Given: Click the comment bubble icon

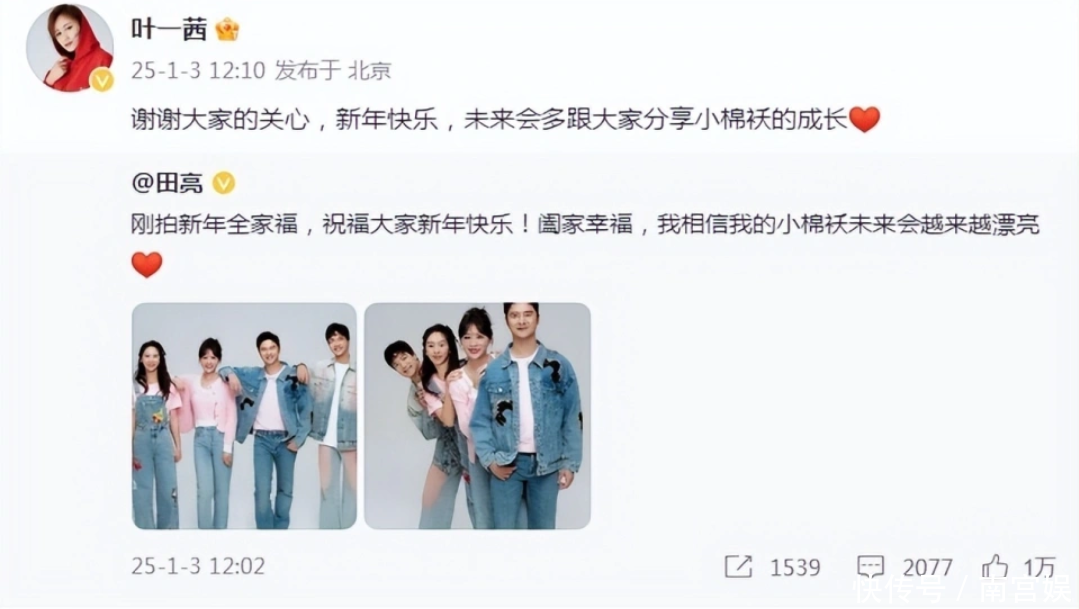Looking at the screenshot, I should [x=870, y=566].
